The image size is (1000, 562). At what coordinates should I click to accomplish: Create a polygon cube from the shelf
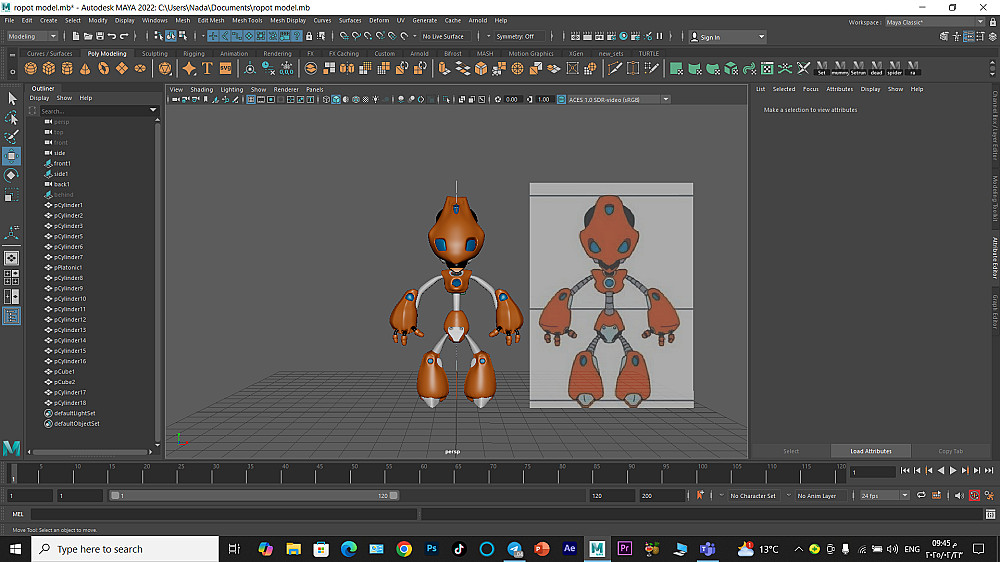(49, 68)
